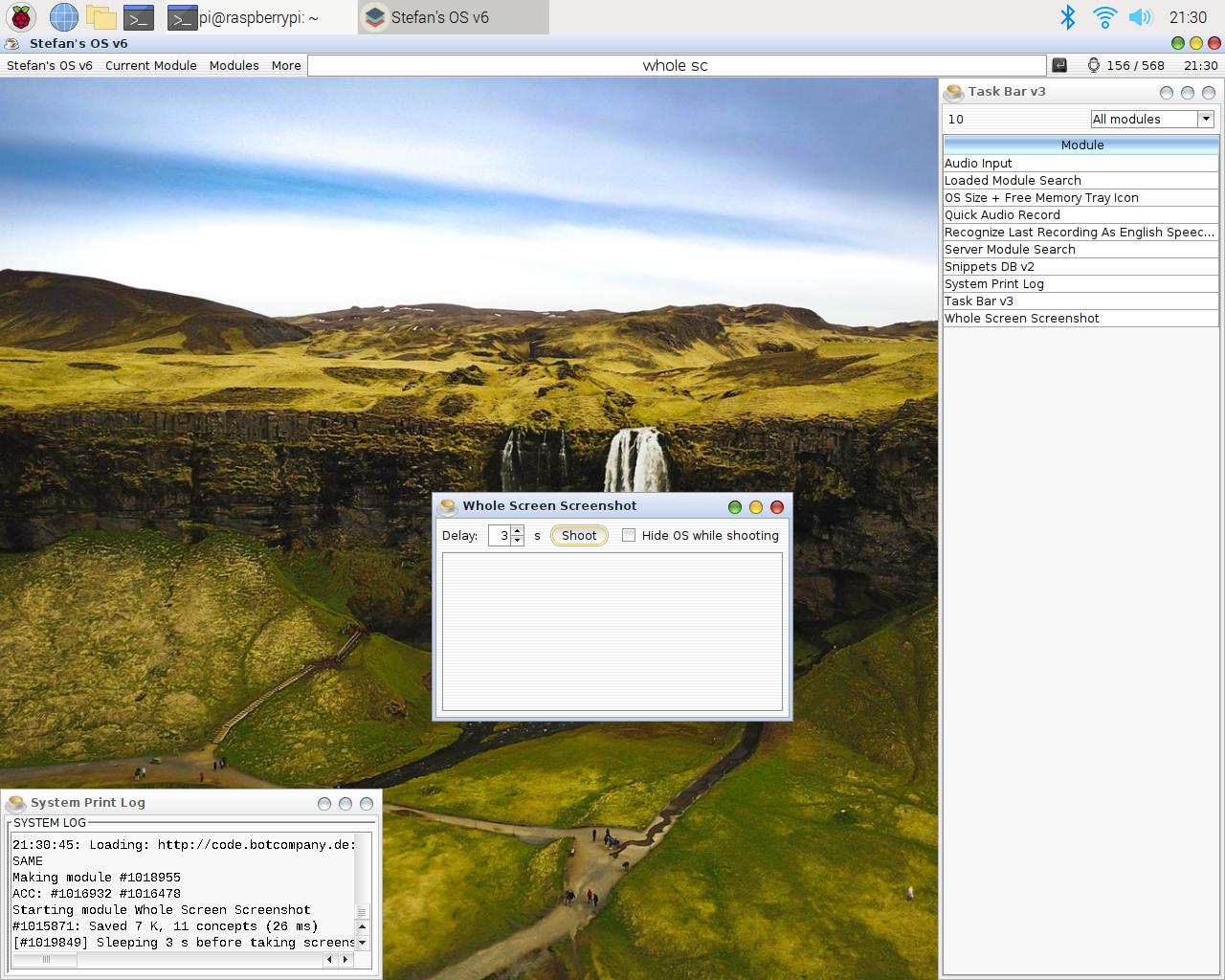Click the Bluetooth tray icon
1225x980 pixels.
(1068, 17)
